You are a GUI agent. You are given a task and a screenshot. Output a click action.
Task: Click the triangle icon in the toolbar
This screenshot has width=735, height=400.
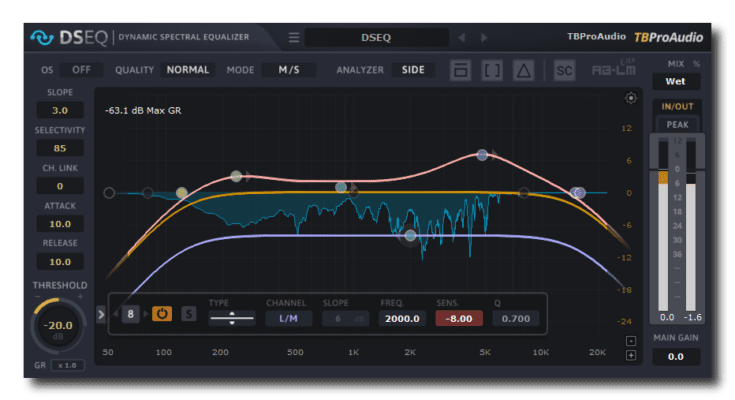[x=523, y=70]
